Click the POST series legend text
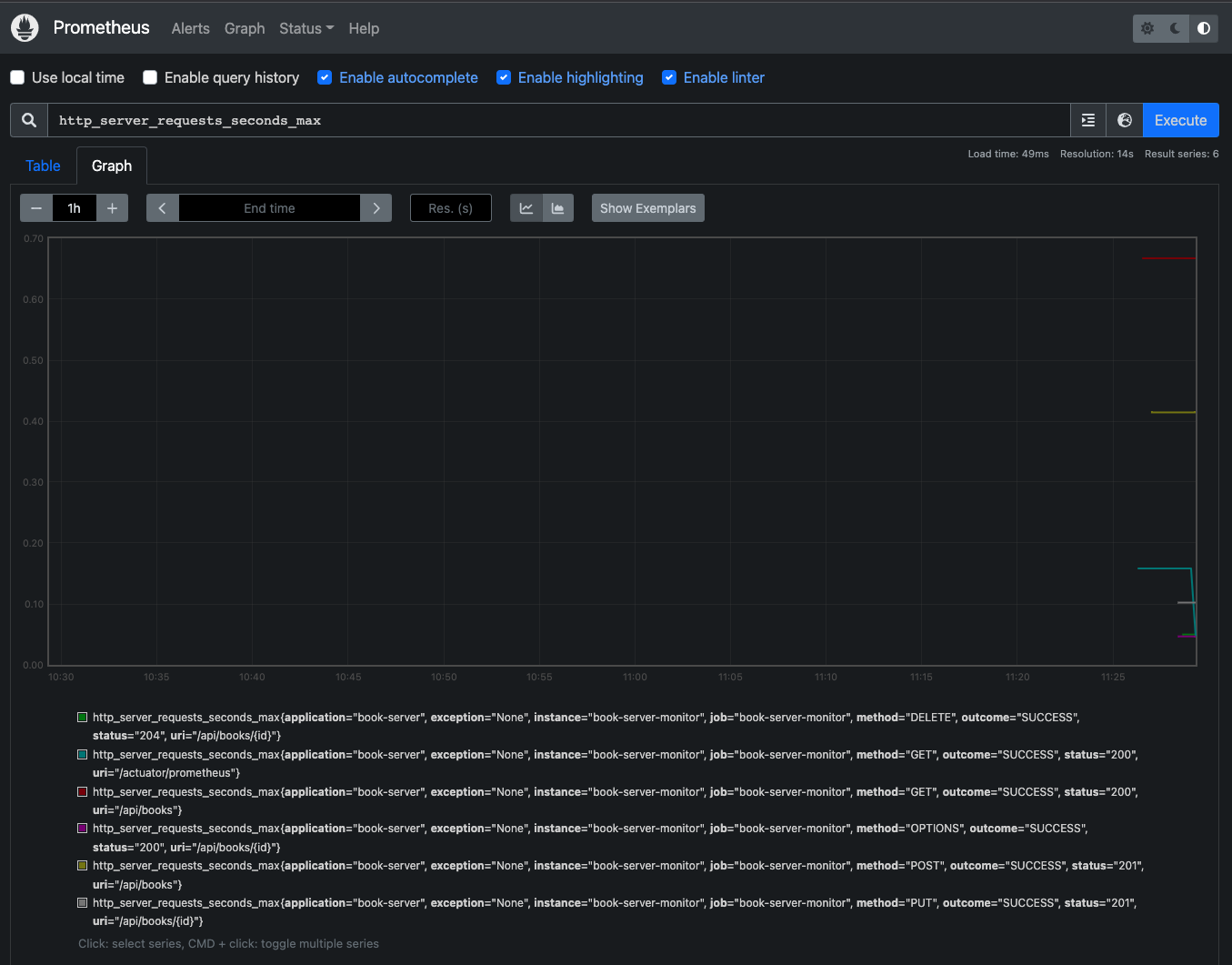Viewport: 1232px width, 965px height. click(x=618, y=875)
